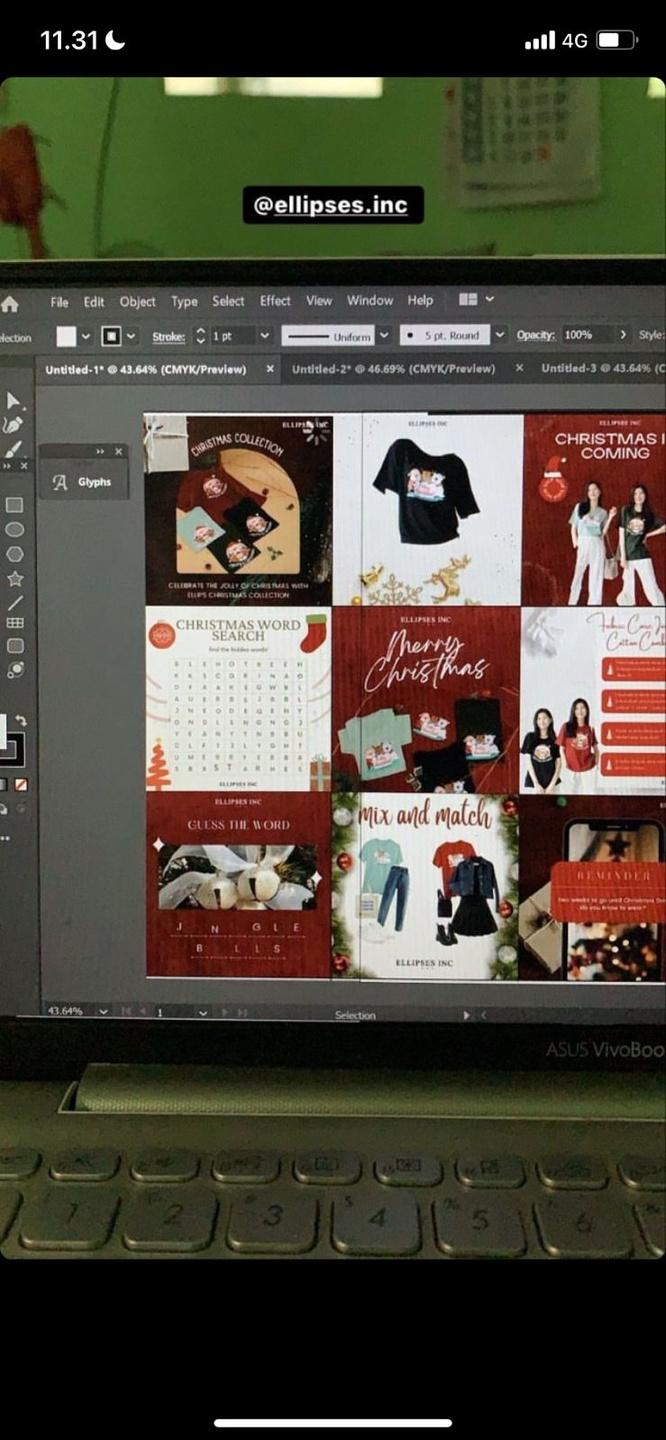The image size is (666, 1440).
Task: Switch to the Untitled-1 document tab
Action: tap(146, 370)
